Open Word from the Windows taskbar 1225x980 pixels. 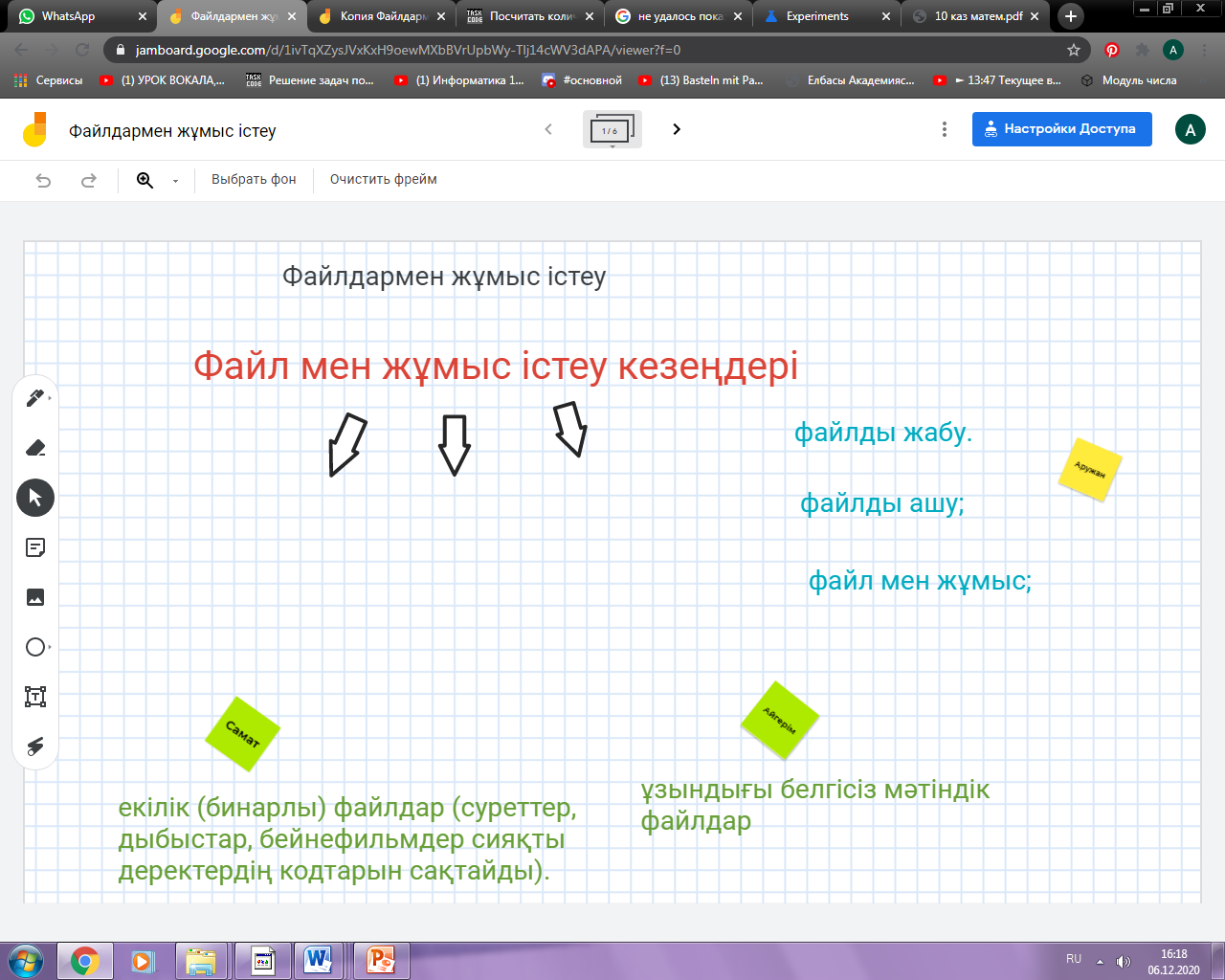tap(318, 960)
